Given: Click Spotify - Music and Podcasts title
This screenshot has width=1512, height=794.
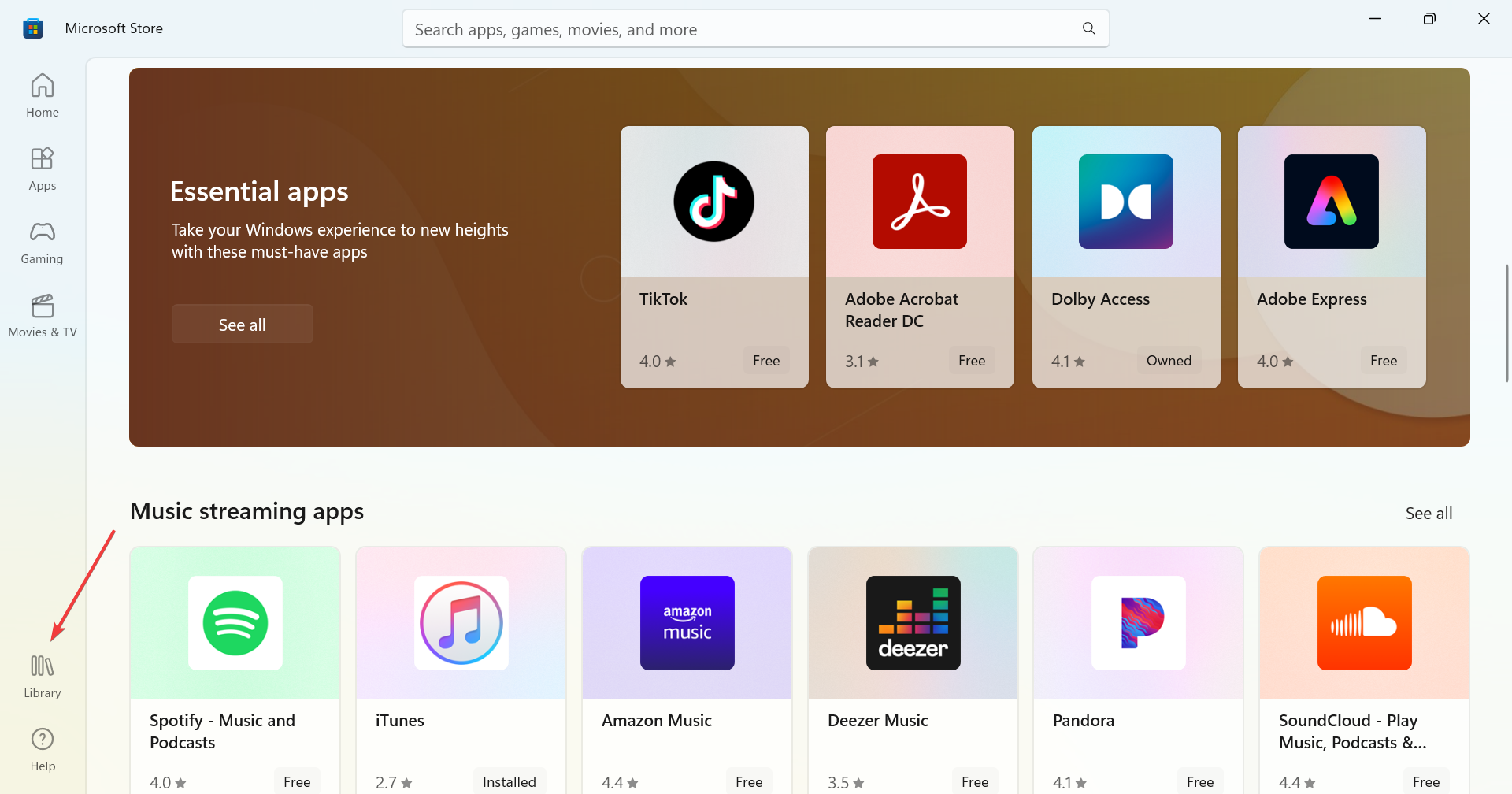Looking at the screenshot, I should [222, 732].
